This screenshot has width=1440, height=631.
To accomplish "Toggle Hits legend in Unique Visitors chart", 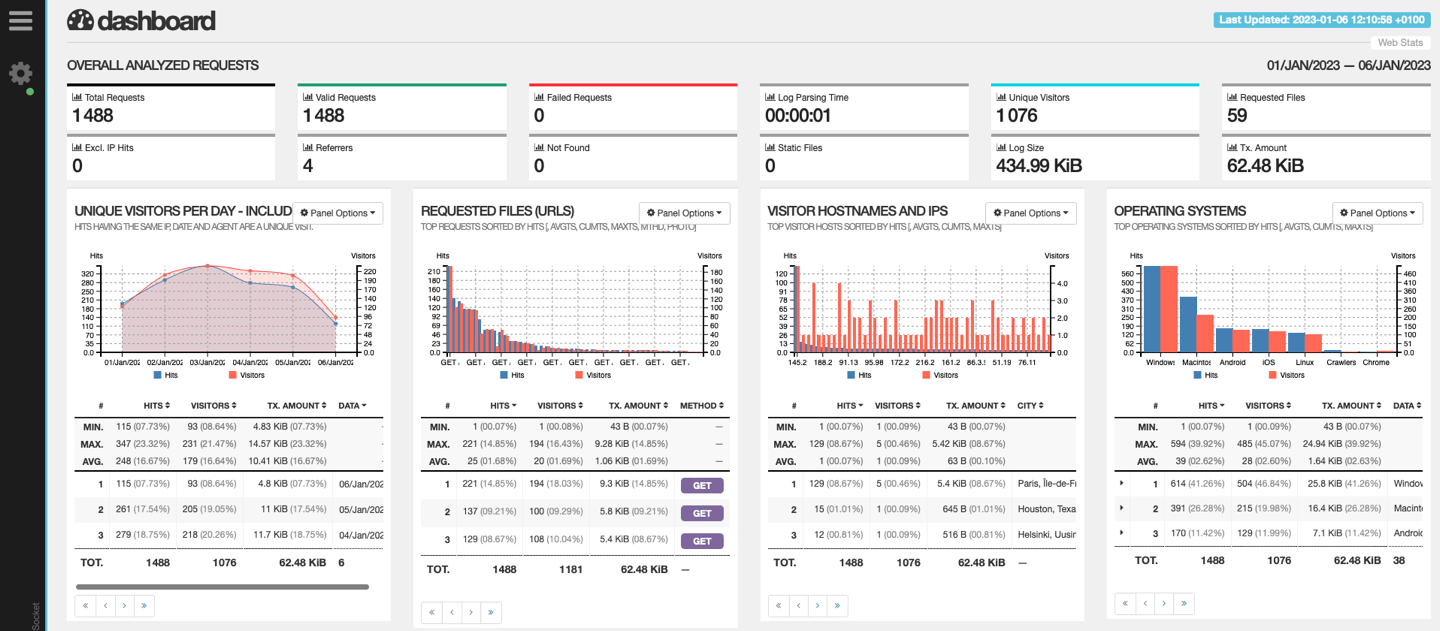I will tap(164, 375).
